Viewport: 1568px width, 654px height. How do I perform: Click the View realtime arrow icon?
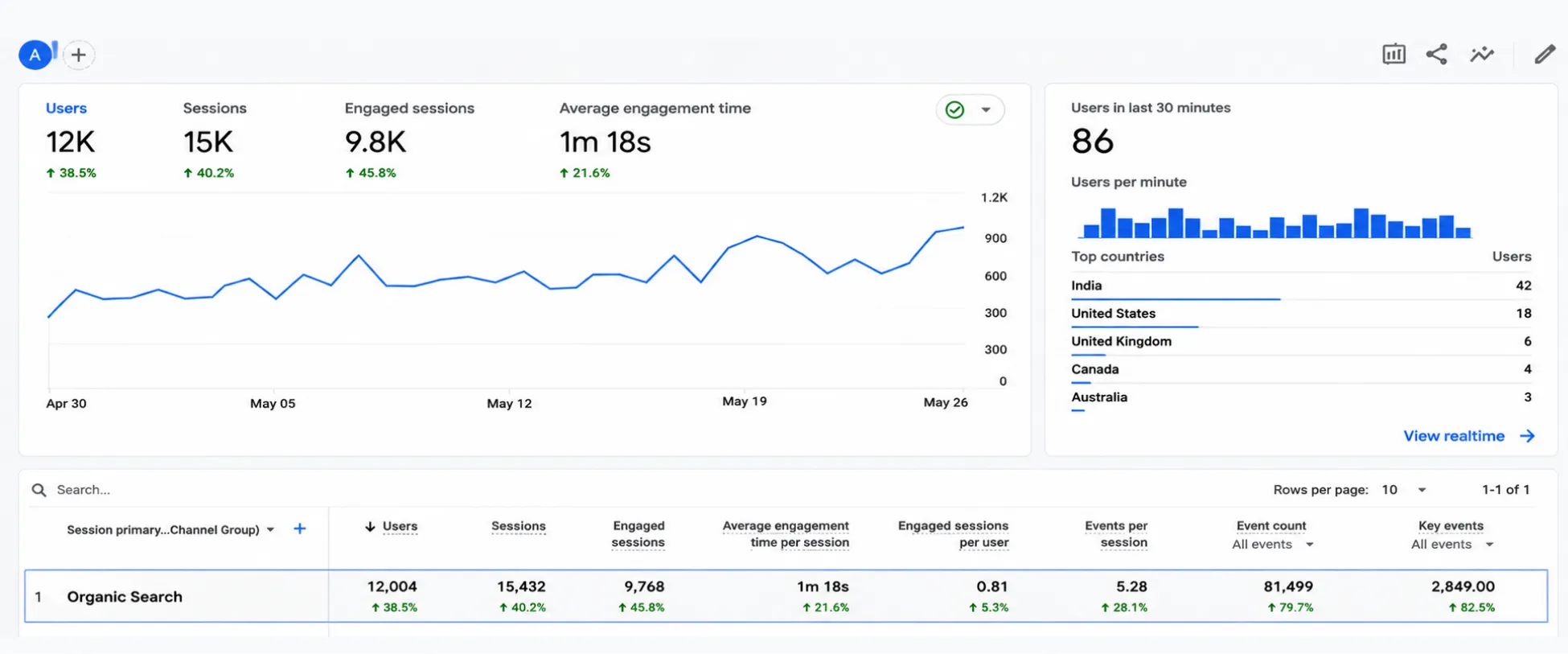1527,436
